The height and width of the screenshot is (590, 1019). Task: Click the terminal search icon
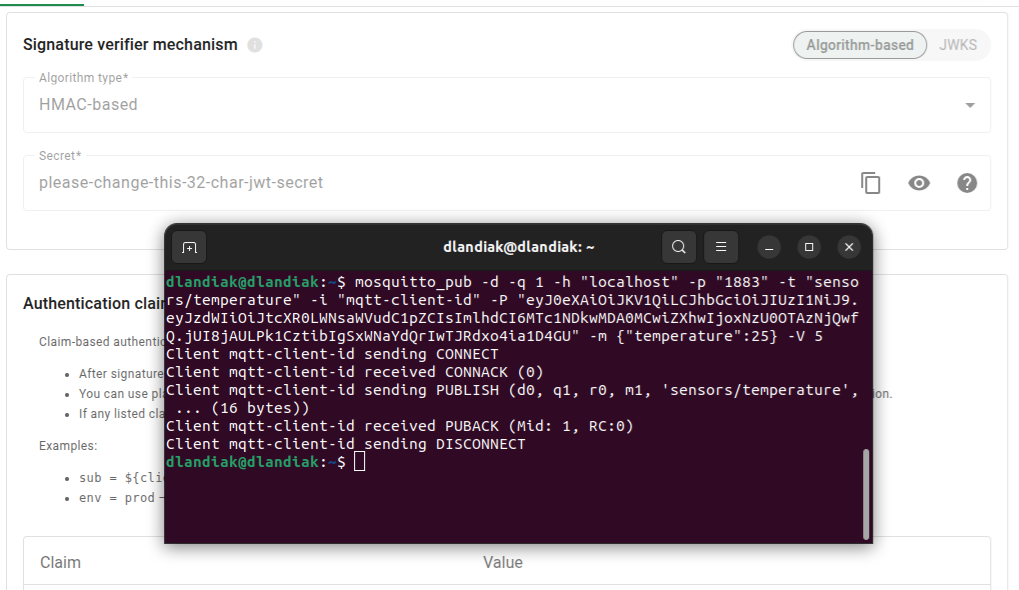[x=679, y=247]
